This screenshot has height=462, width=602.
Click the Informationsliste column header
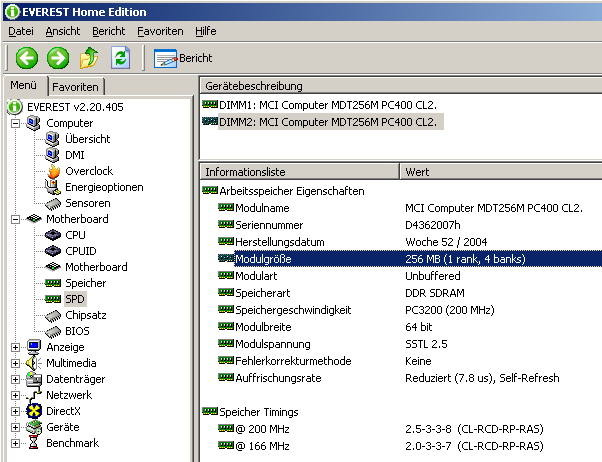(300, 172)
